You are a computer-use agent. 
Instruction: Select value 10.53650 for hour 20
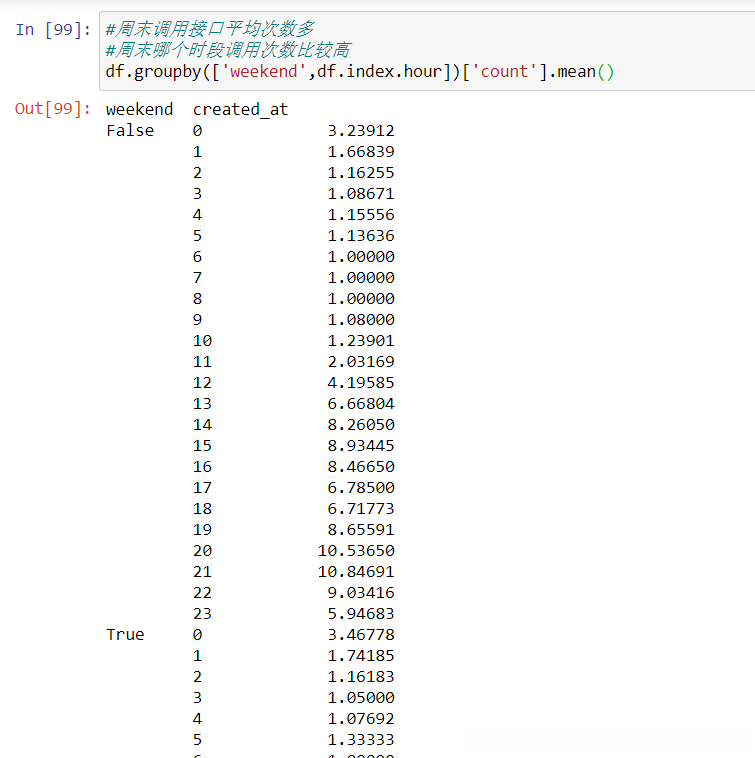[x=356, y=551]
